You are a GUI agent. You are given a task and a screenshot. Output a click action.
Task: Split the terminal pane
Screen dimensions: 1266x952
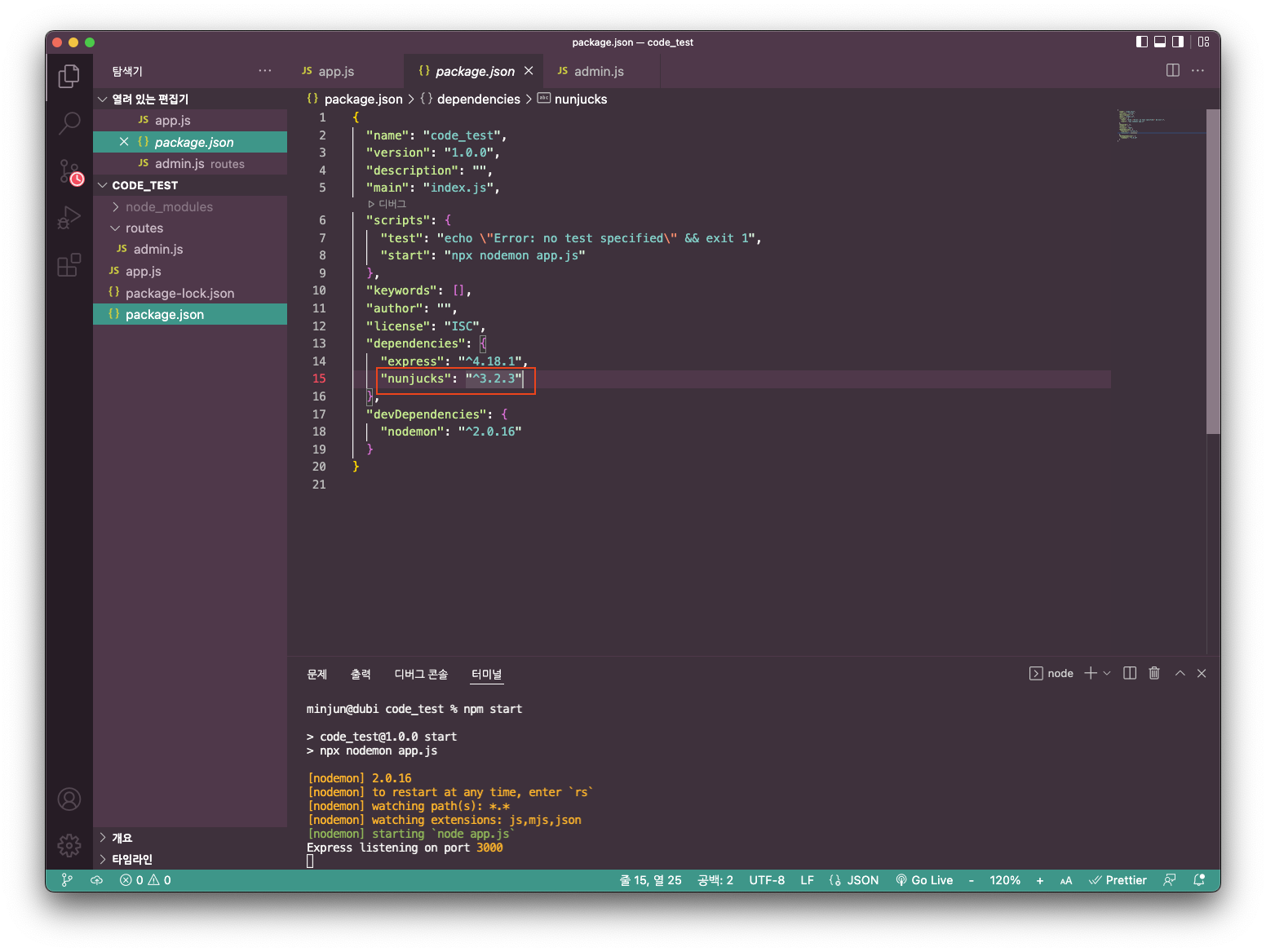(1130, 673)
